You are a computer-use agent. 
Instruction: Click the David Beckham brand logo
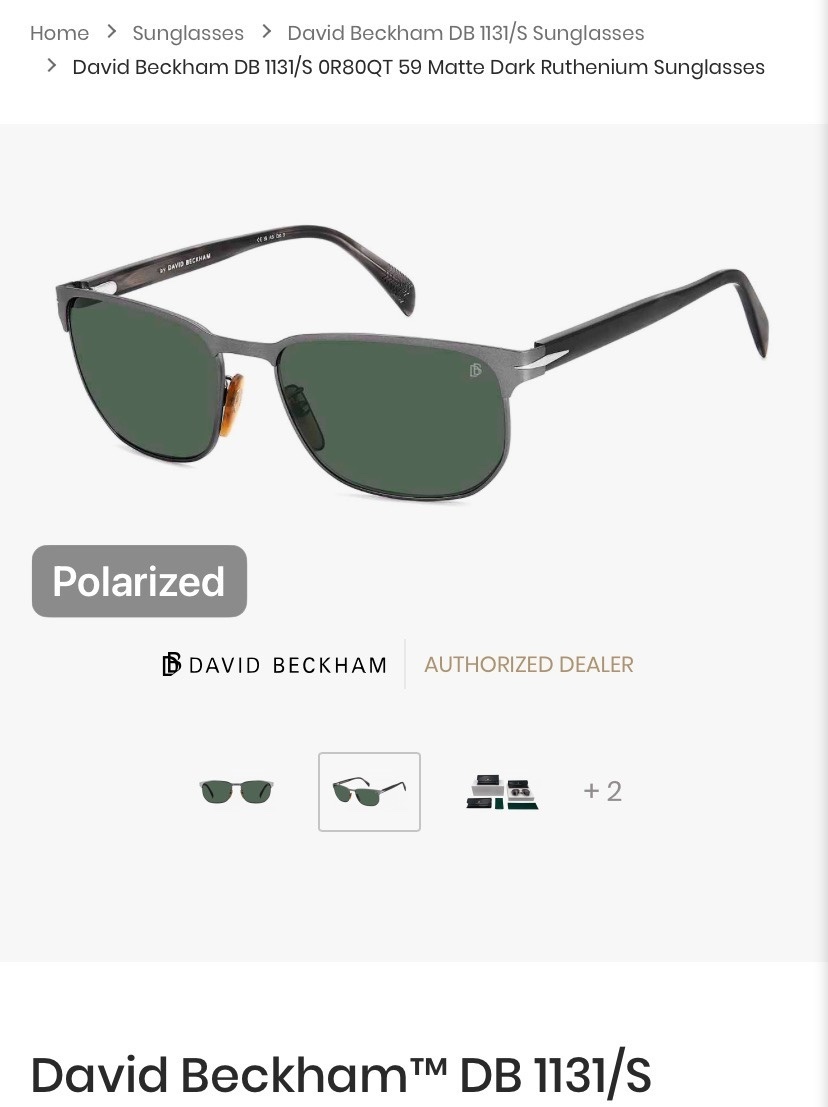point(275,664)
